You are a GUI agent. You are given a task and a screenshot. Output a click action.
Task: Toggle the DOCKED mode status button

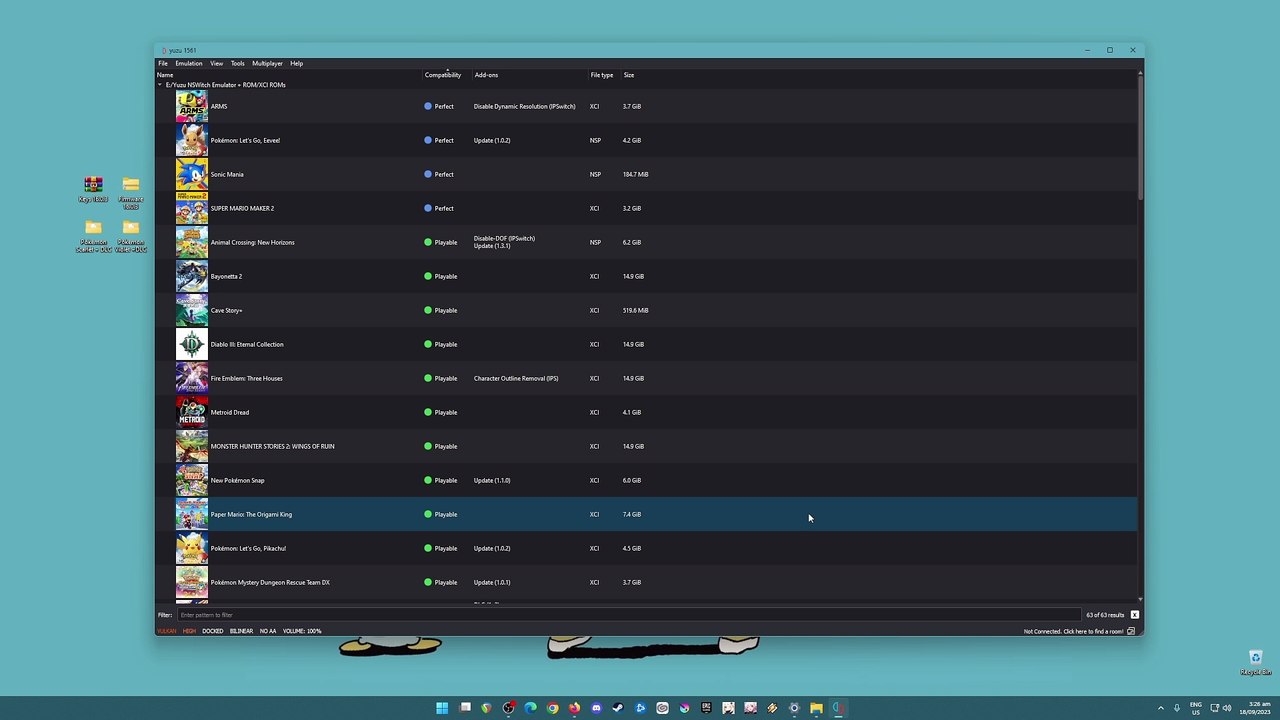point(212,631)
